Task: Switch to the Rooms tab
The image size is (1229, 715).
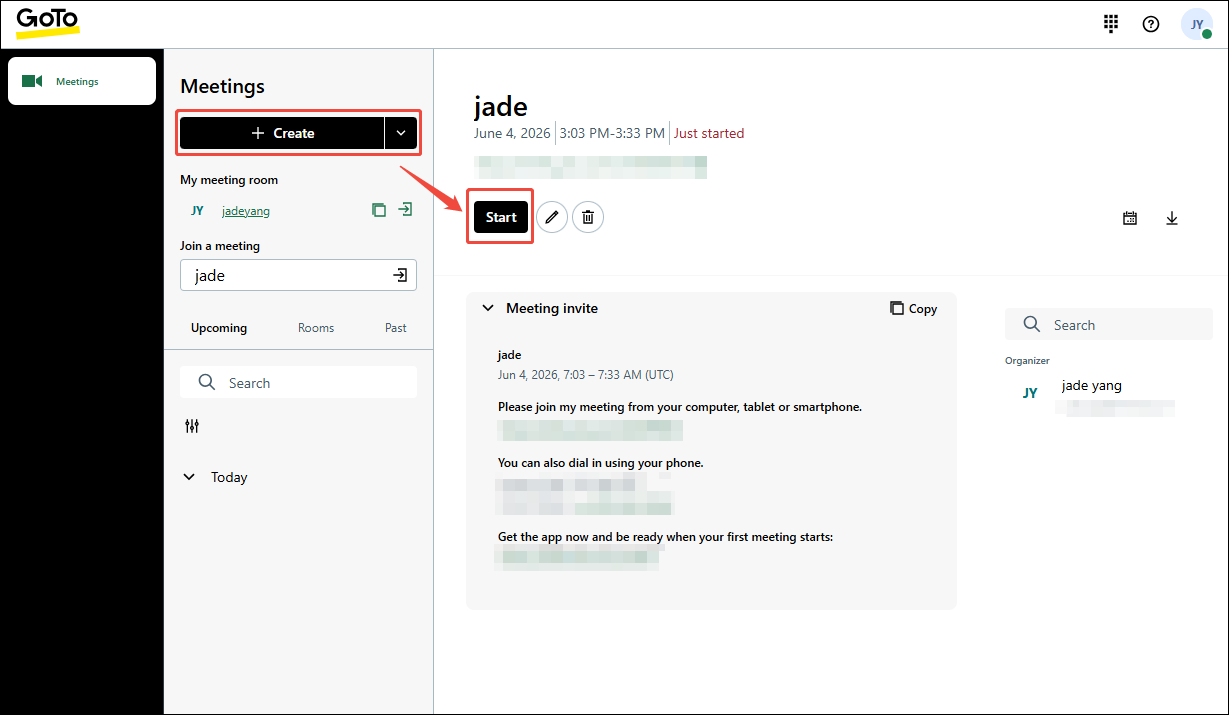Action: (x=316, y=328)
